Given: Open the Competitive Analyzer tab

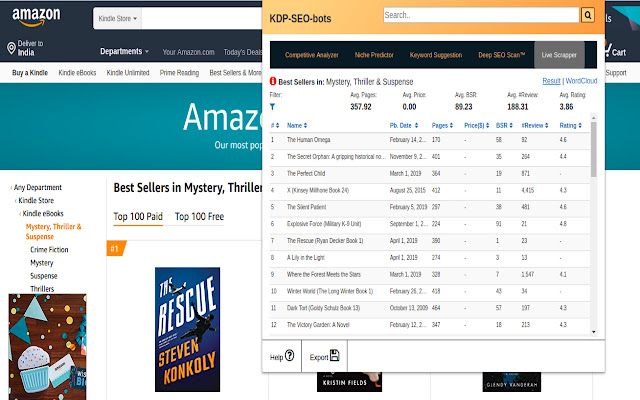Looking at the screenshot, I should (x=311, y=55).
